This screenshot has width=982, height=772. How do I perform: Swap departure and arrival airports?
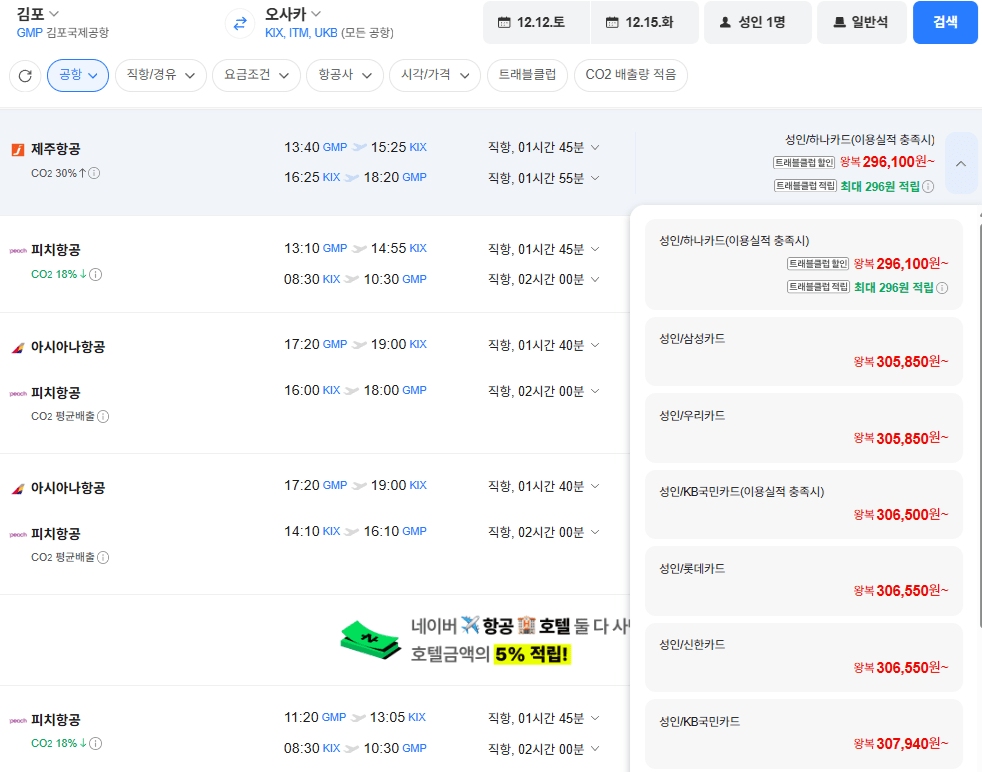[x=240, y=24]
